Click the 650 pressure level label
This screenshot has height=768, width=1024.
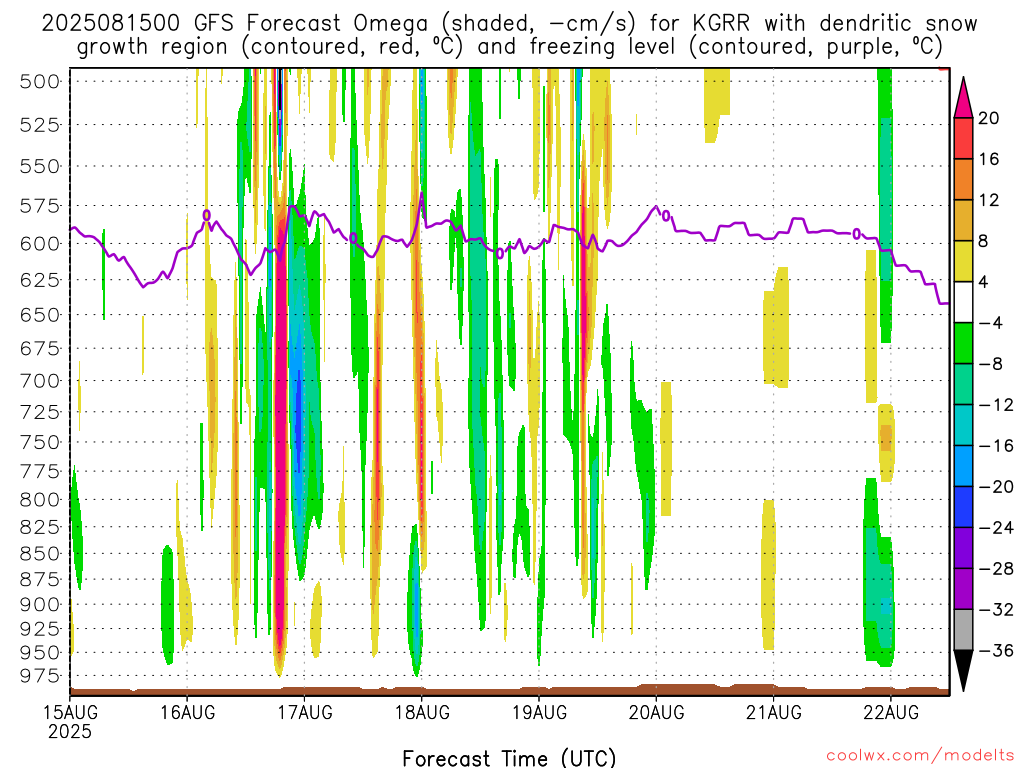[x=40, y=315]
